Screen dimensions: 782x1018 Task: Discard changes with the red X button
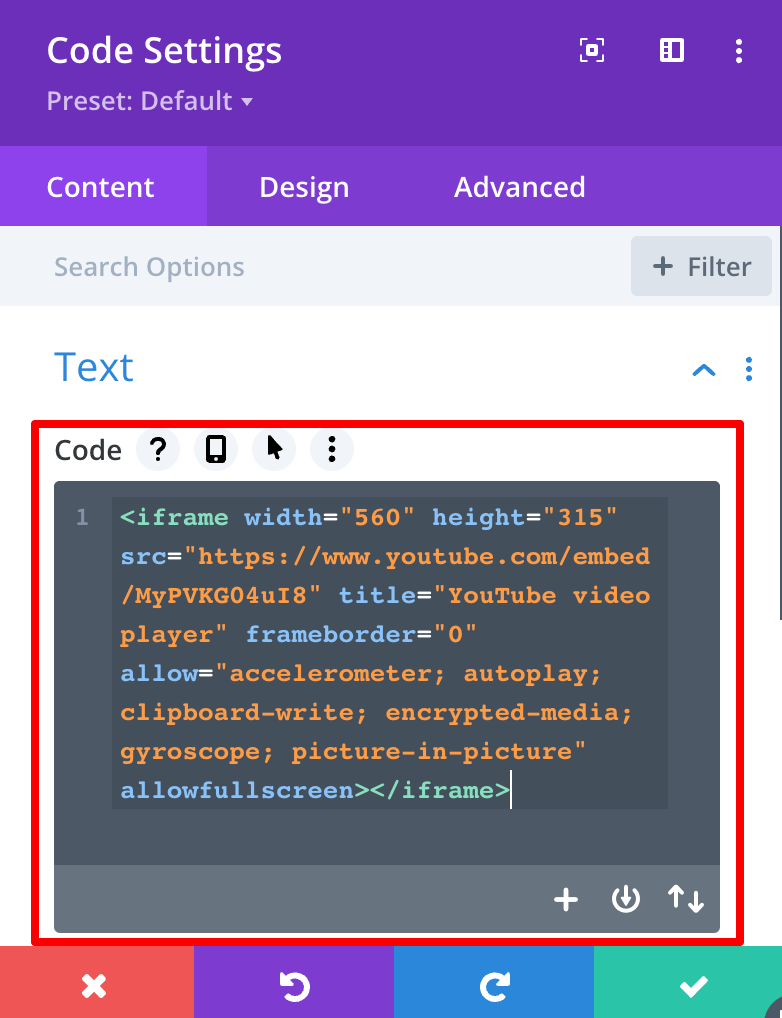pyautogui.click(x=95, y=985)
